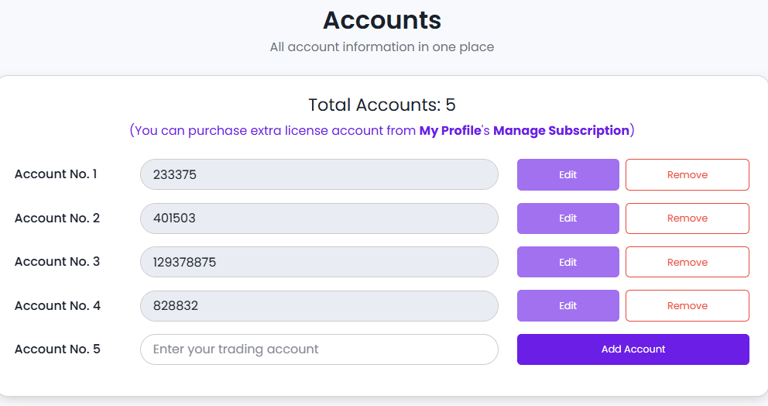Screen dimensions: 768x406
Task: Remove Account No. 4
Action: pos(687,306)
